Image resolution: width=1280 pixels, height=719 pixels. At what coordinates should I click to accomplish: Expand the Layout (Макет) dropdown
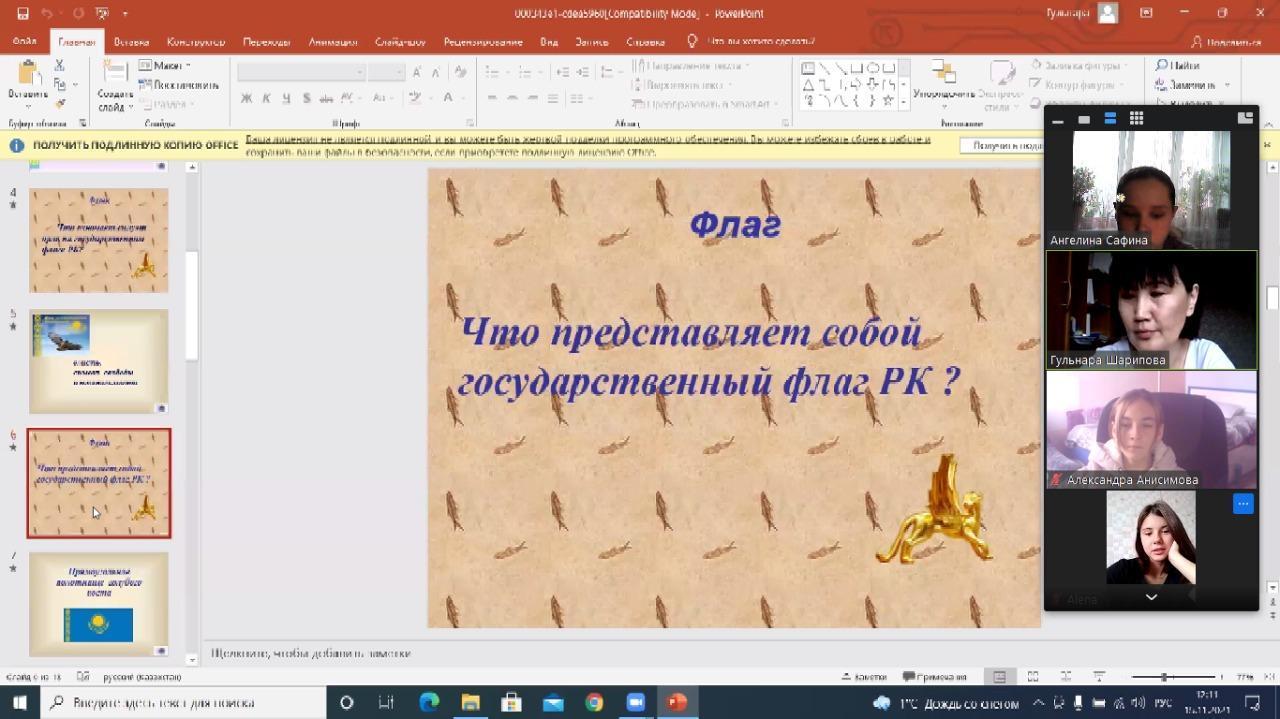click(x=165, y=66)
